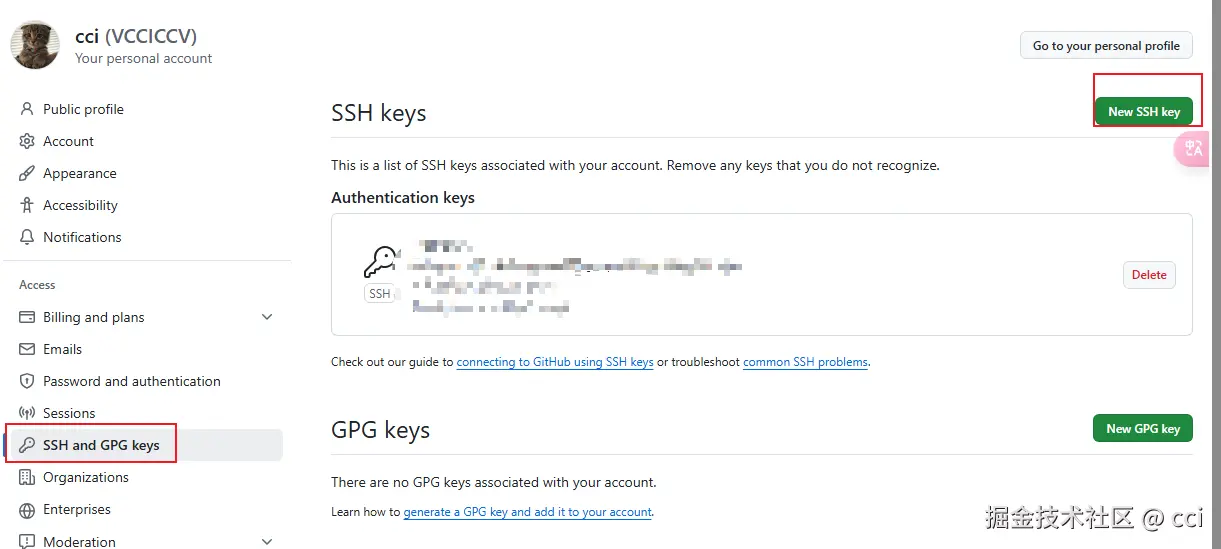Click the Enterprises globe icon
The height and width of the screenshot is (549, 1221).
pos(27,509)
